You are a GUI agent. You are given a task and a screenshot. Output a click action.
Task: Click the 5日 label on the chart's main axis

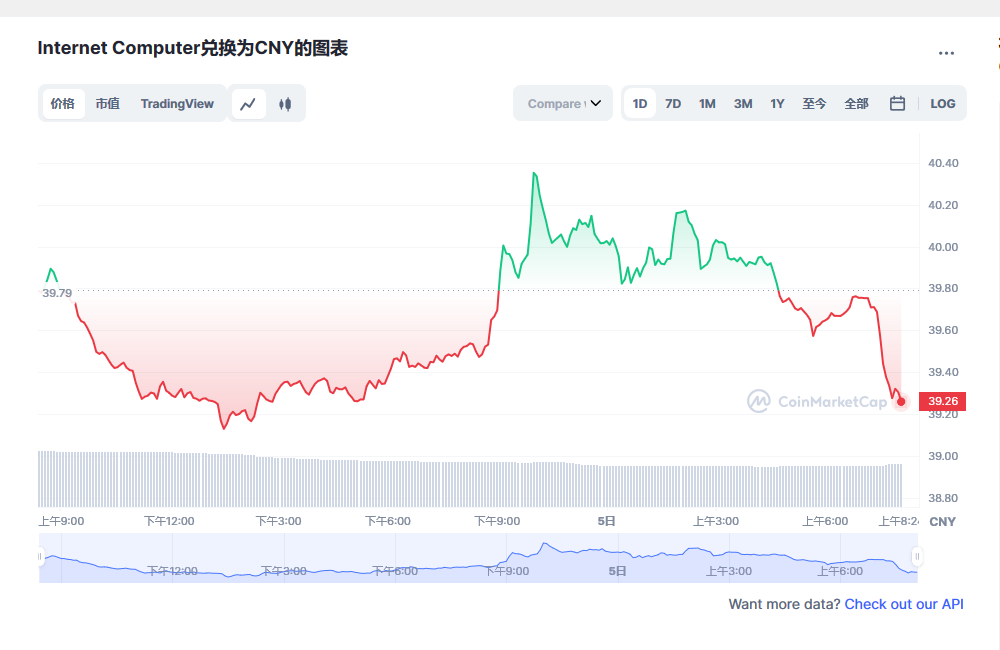(606, 521)
